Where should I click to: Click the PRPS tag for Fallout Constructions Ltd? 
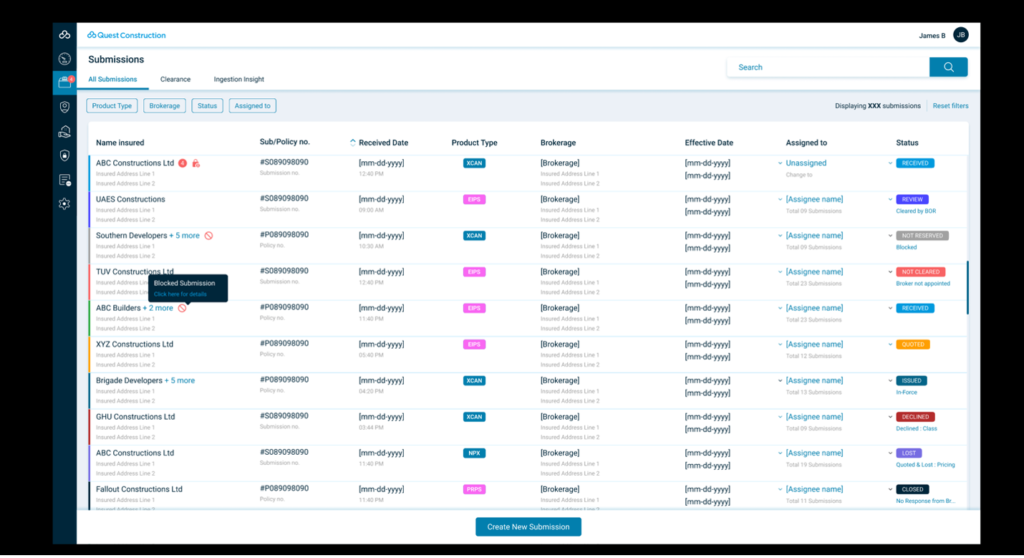coord(474,489)
